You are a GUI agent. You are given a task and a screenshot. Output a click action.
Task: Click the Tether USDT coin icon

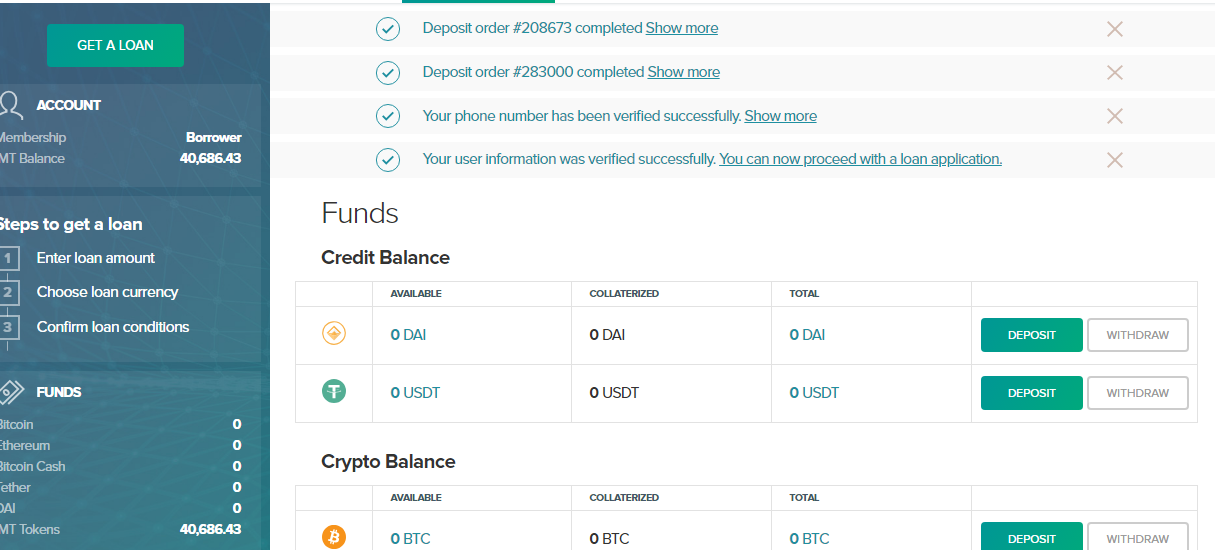click(334, 392)
